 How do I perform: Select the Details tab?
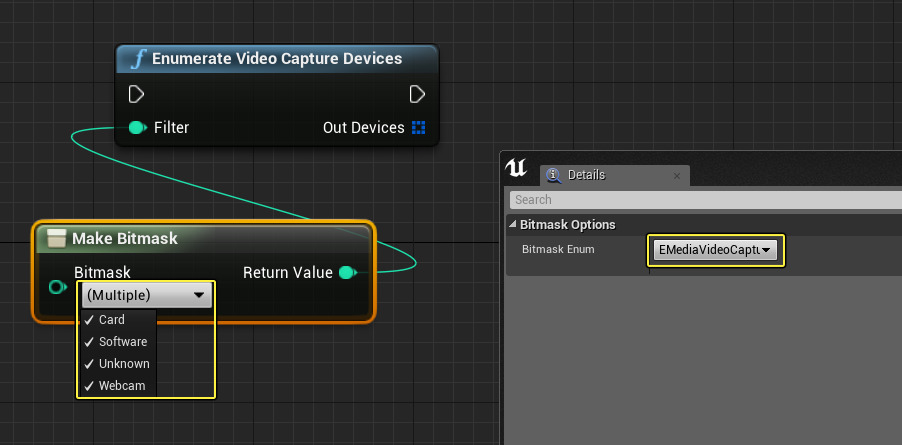586,175
